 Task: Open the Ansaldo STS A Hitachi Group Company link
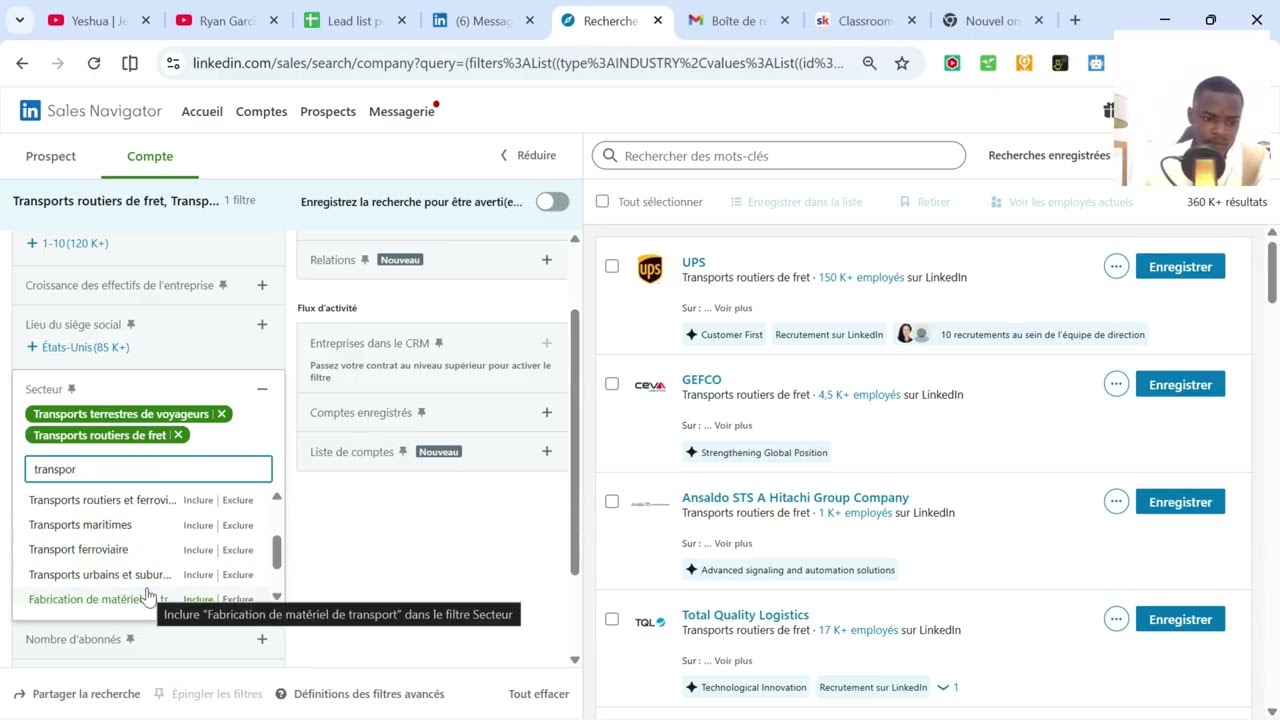pyautogui.click(x=795, y=497)
